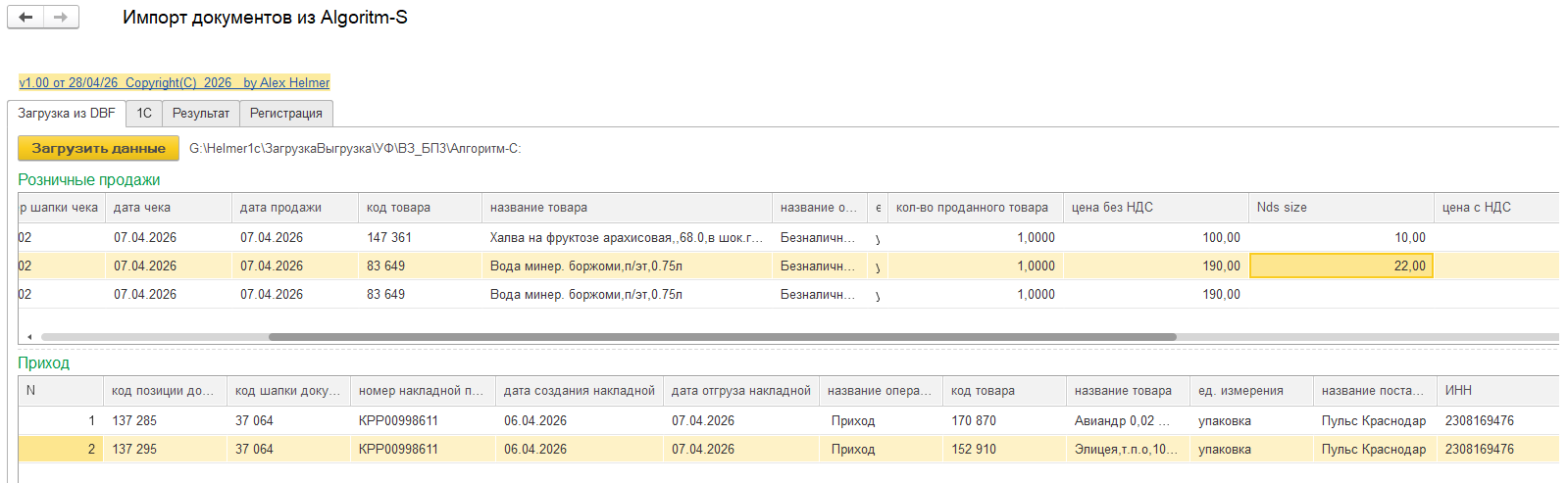Edit the Nds size cell with 22,00
The image size is (1568, 483).
(1340, 266)
